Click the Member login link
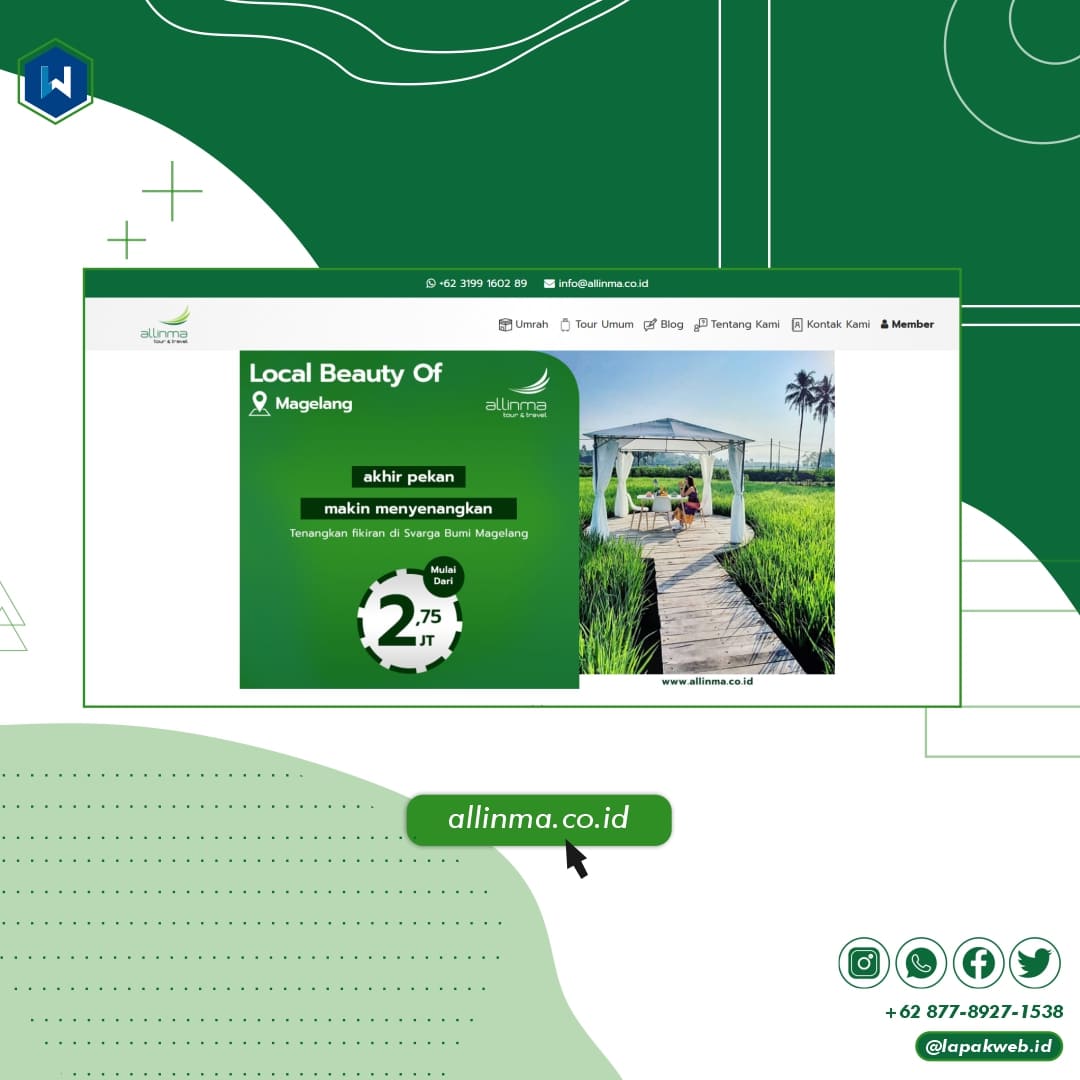Image resolution: width=1080 pixels, height=1080 pixels. pos(907,324)
